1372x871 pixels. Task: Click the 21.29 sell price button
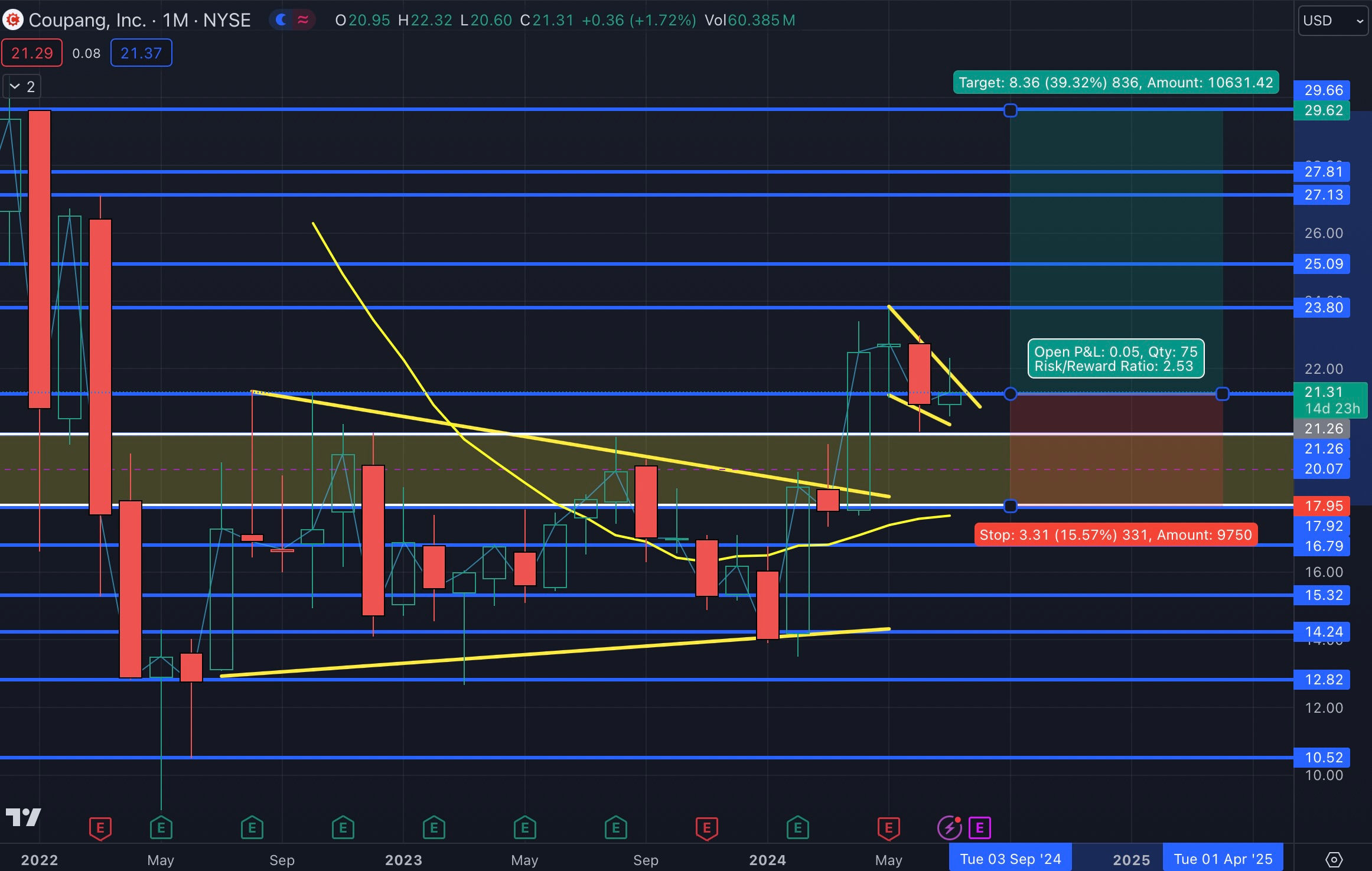(x=32, y=53)
